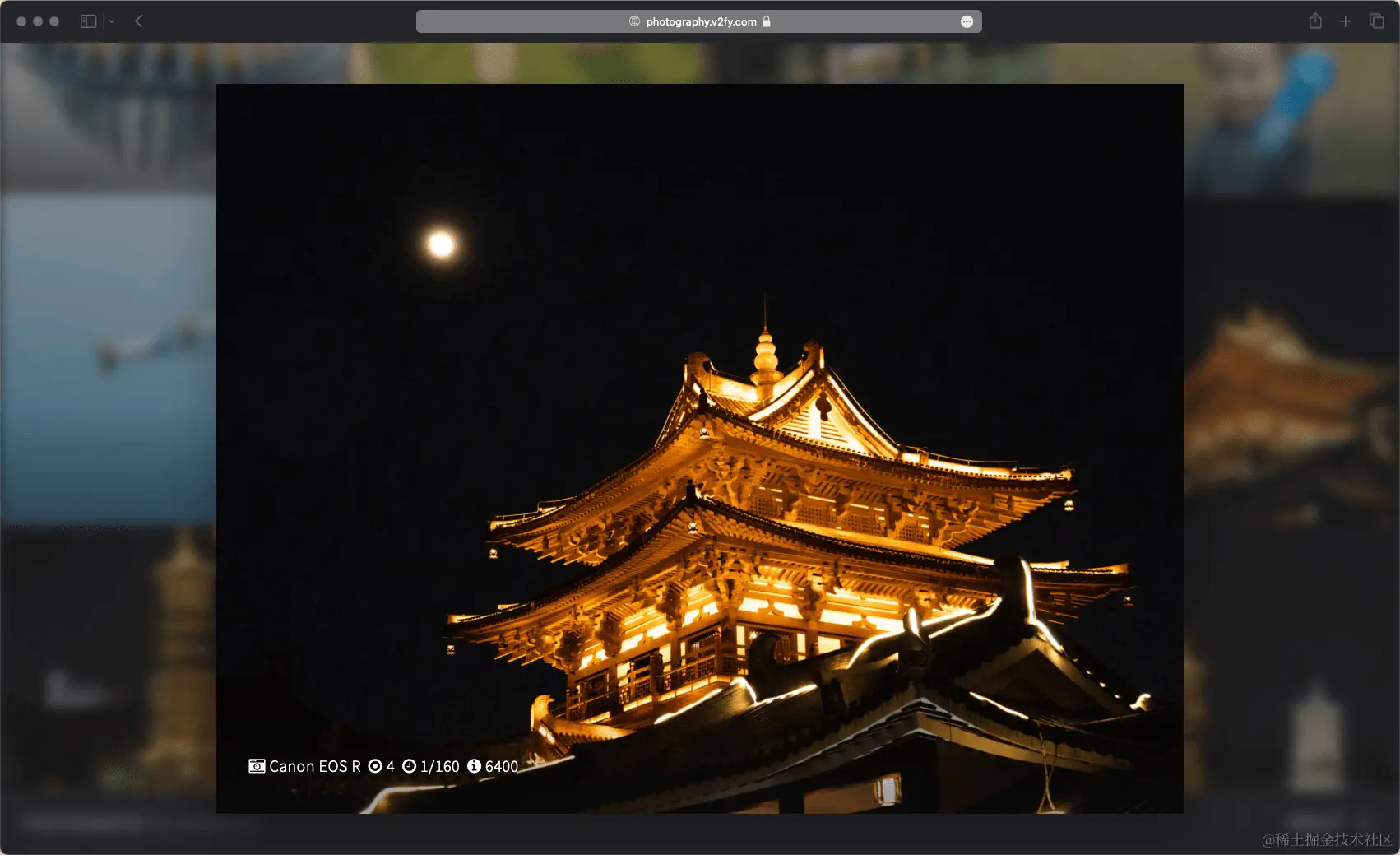Open the page options ellipsis in address bar
The image size is (1400, 855).
[x=967, y=22]
